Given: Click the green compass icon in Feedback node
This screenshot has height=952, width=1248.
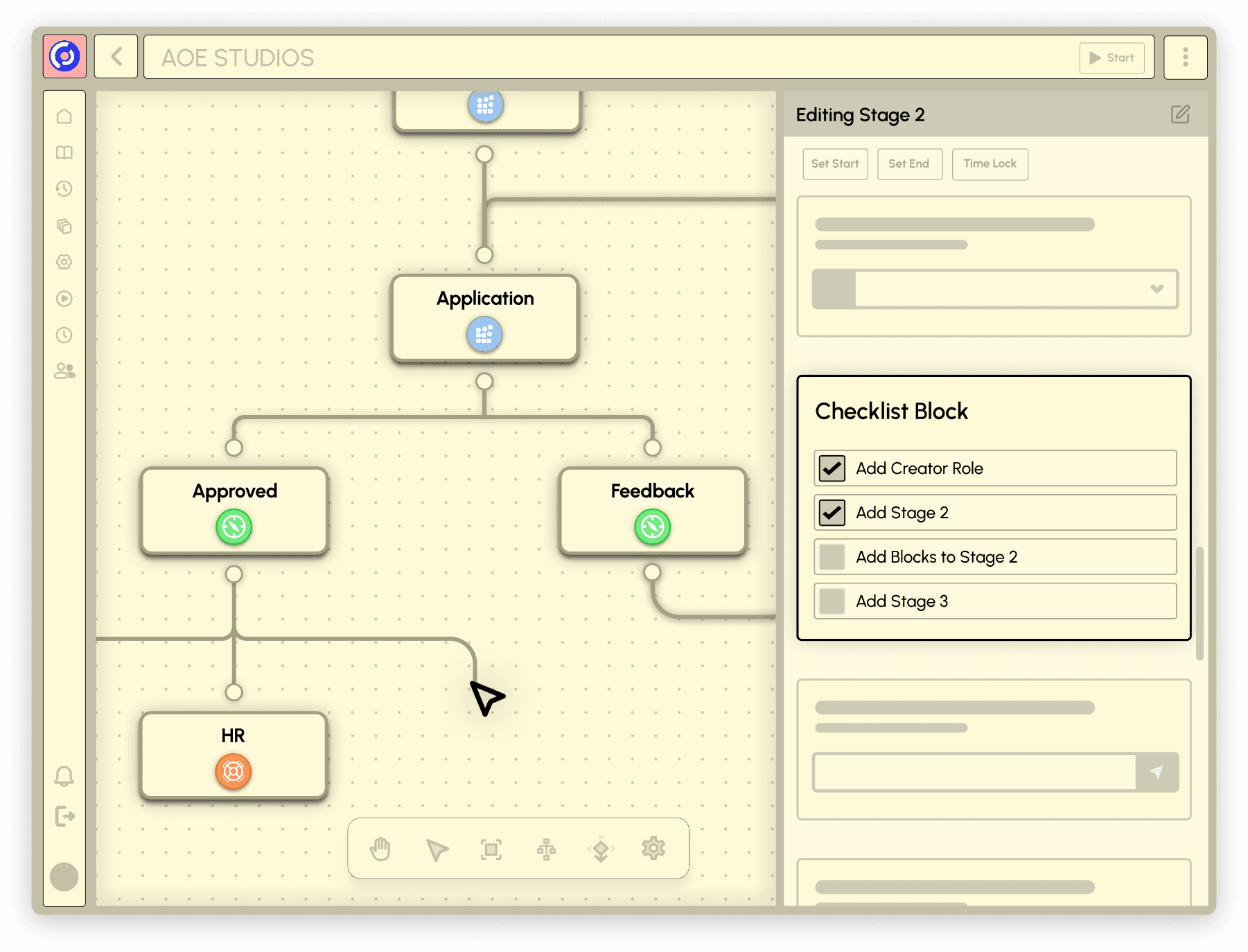Looking at the screenshot, I should click(653, 527).
